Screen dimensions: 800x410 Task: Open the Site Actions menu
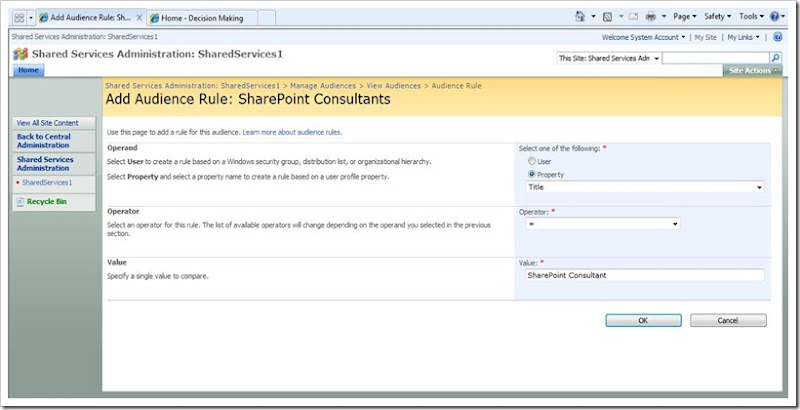(x=753, y=71)
